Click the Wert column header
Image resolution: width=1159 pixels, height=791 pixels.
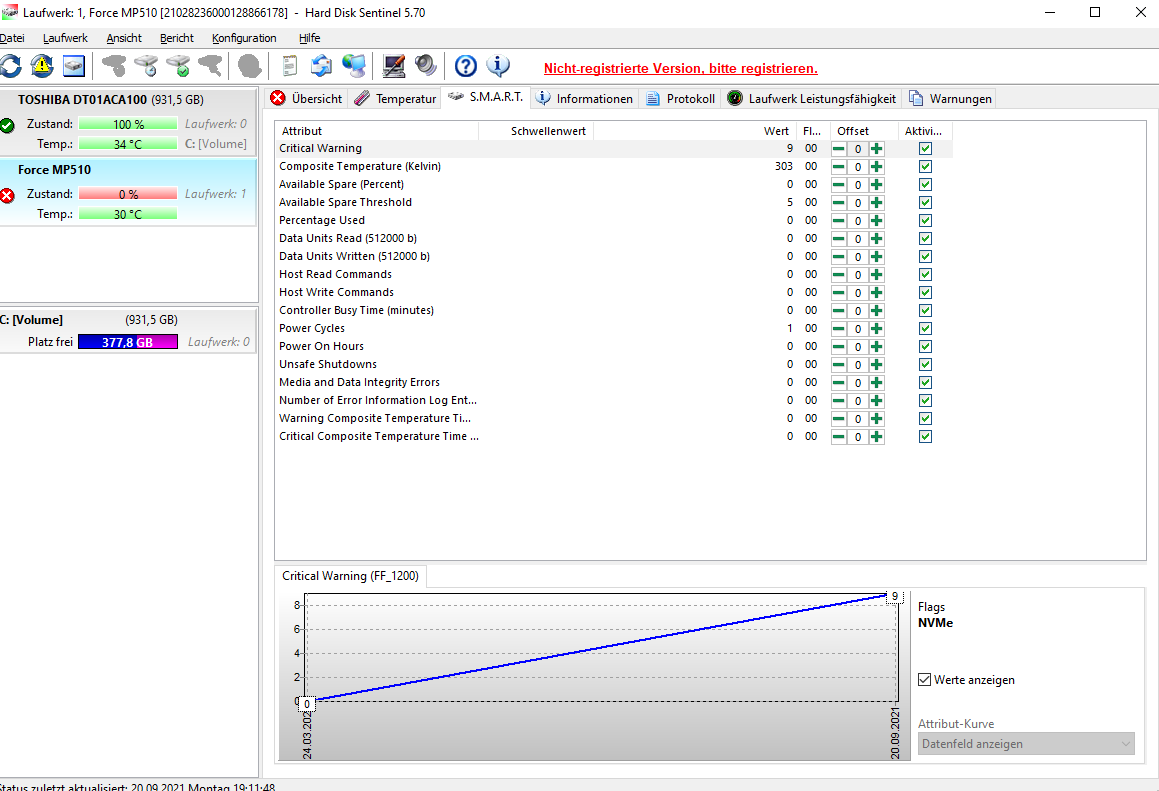tap(695, 131)
